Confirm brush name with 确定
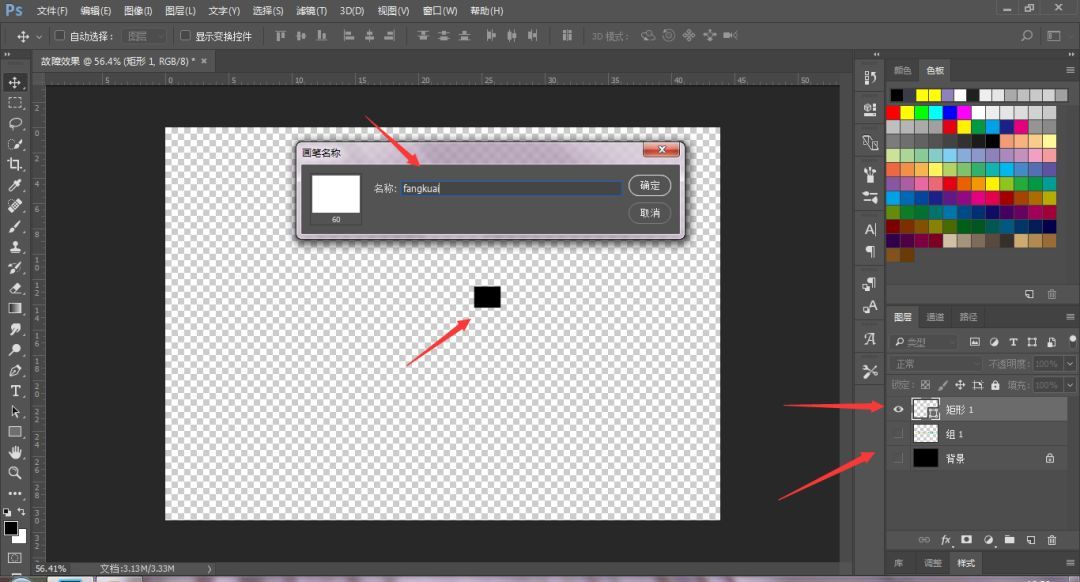 (x=650, y=185)
